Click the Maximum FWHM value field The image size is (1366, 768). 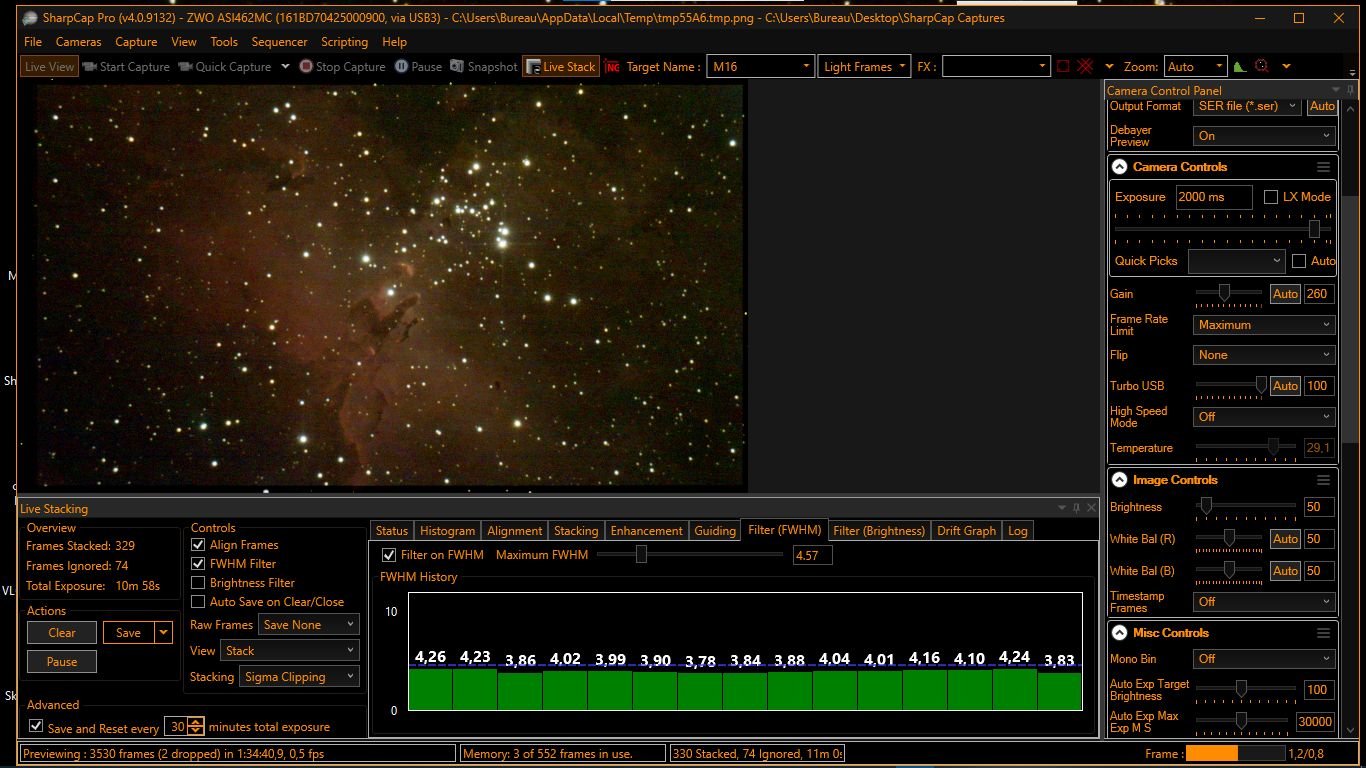(x=812, y=555)
